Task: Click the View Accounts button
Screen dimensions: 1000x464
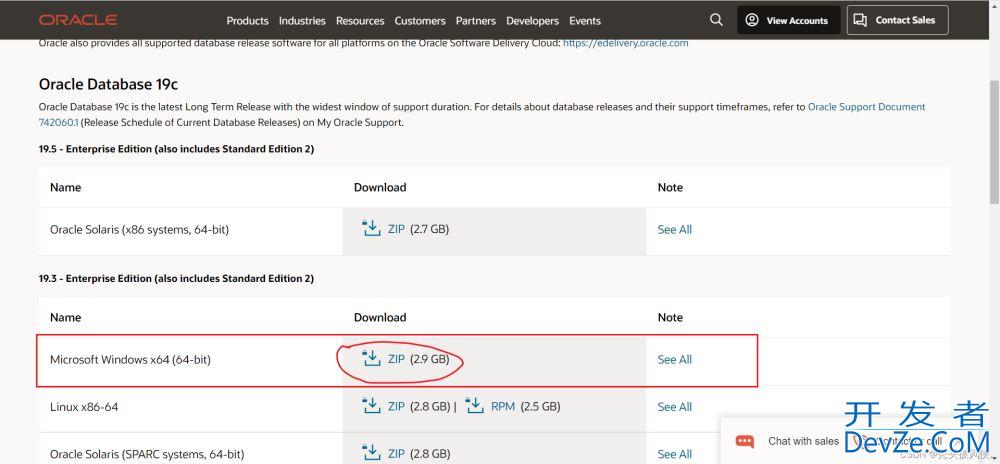Action: point(787,20)
